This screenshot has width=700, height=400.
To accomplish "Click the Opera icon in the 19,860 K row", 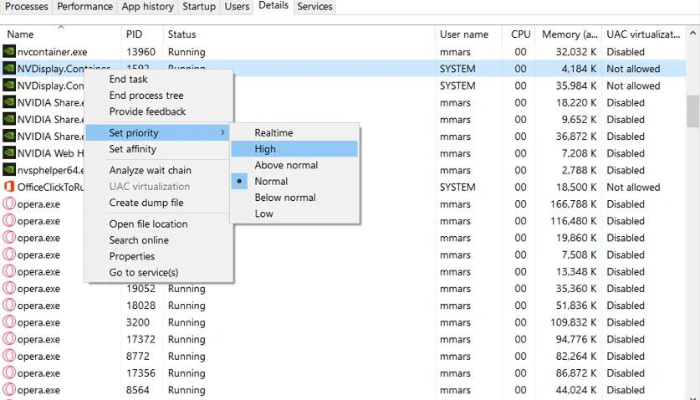I will (9, 238).
